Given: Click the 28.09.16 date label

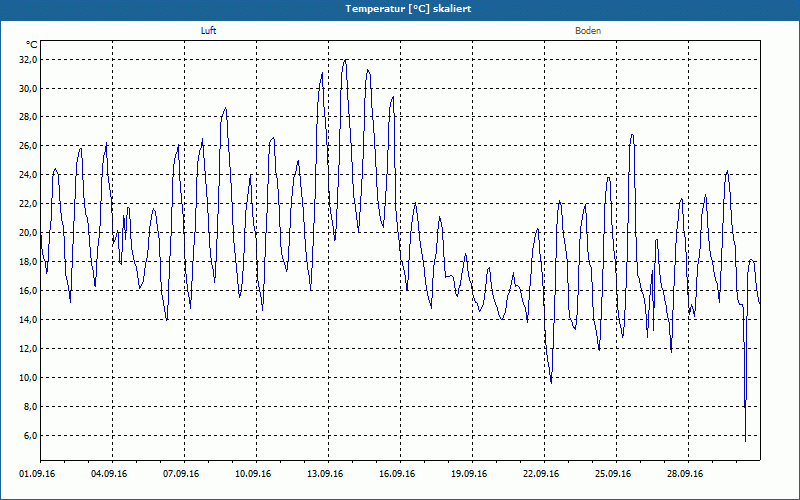Looking at the screenshot, I should click(x=685, y=474).
